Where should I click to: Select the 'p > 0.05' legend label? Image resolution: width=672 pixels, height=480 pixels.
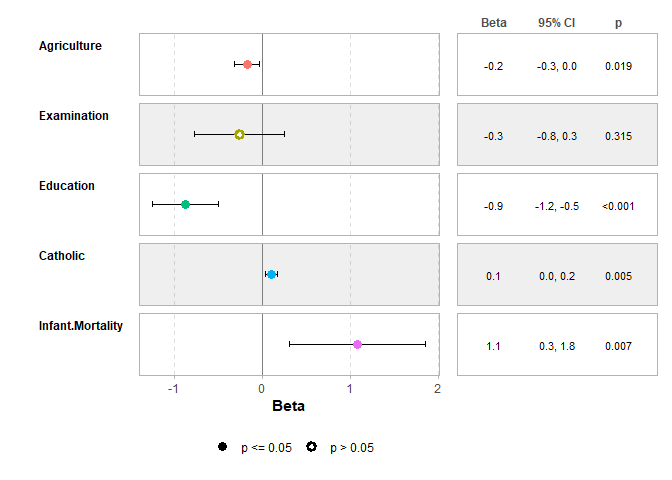(x=352, y=448)
